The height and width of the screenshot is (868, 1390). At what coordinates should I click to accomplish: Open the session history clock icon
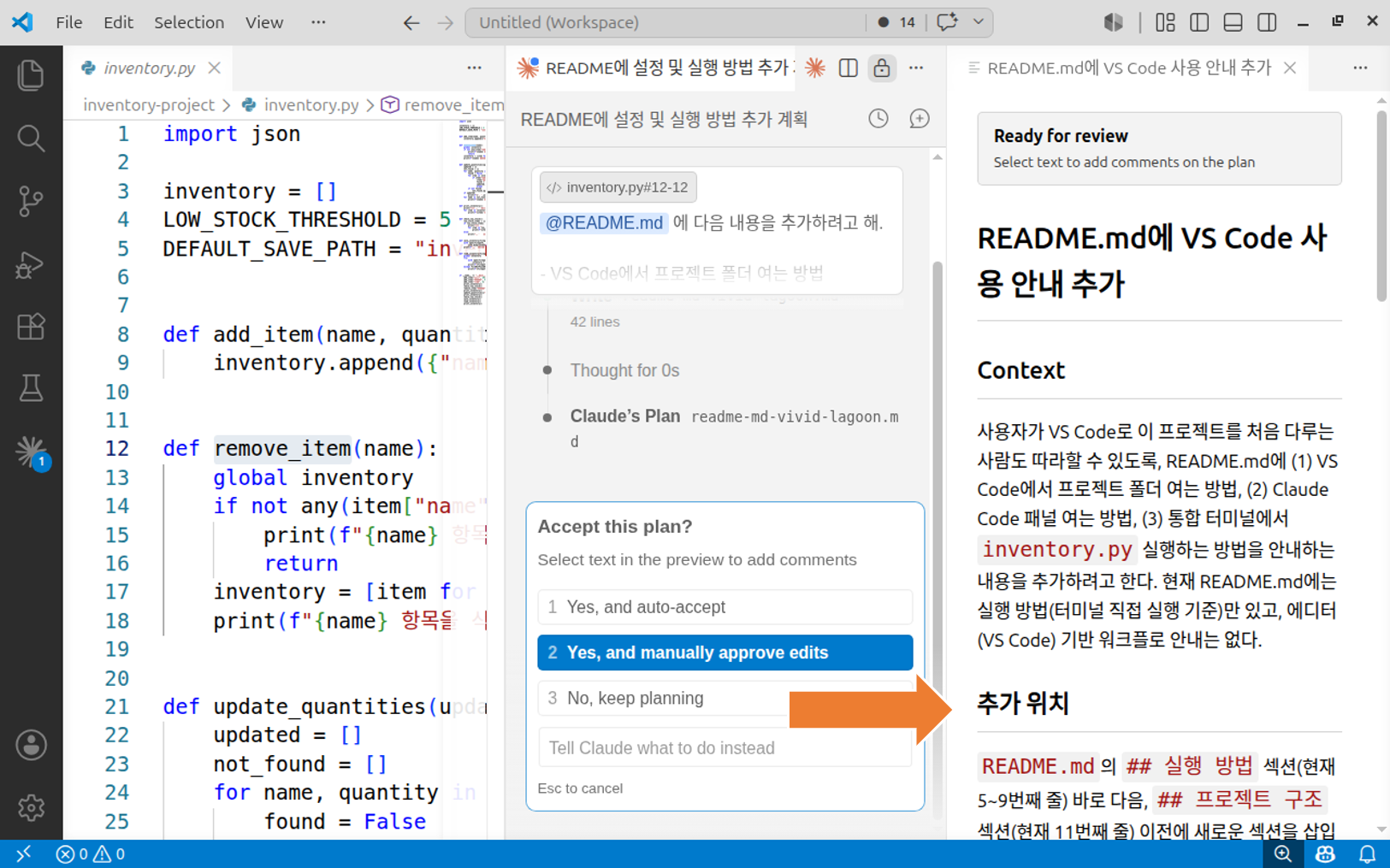(878, 119)
